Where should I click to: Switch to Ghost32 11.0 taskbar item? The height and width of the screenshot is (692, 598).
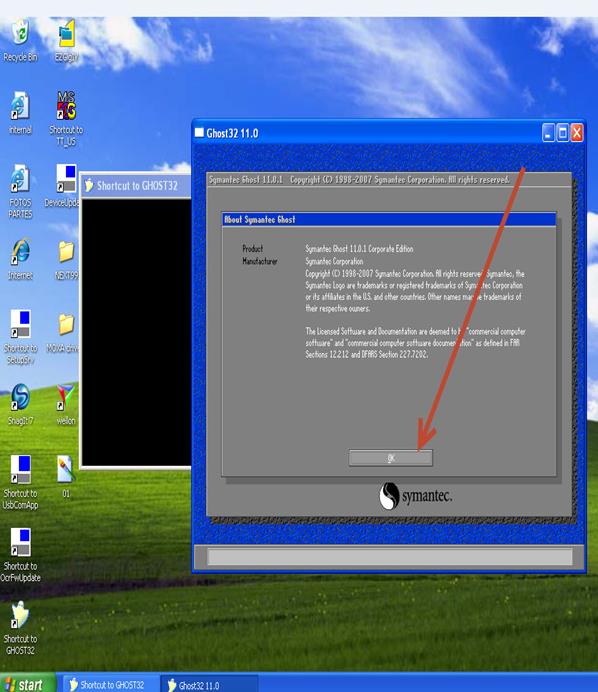point(208,685)
